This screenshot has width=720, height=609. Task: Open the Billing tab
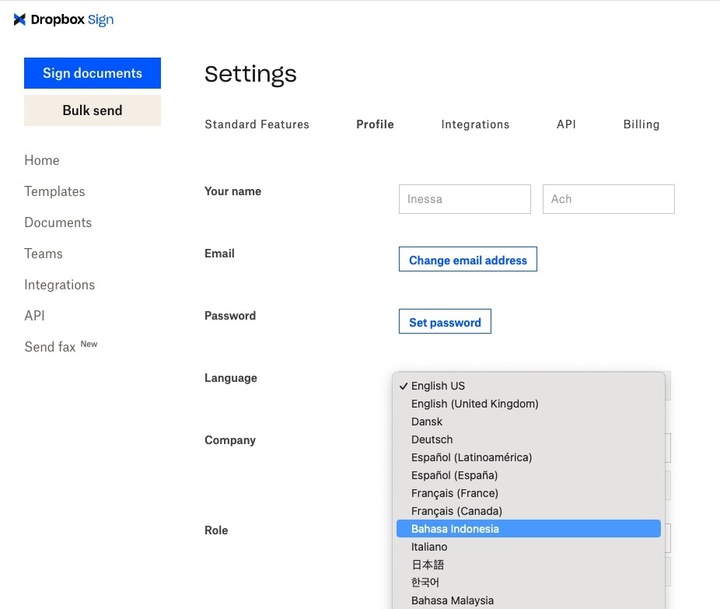[x=641, y=124]
